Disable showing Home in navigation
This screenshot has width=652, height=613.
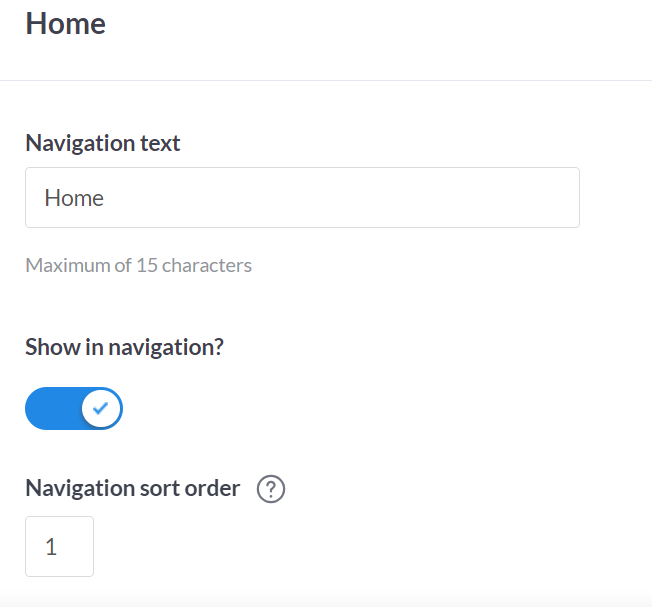[74, 408]
